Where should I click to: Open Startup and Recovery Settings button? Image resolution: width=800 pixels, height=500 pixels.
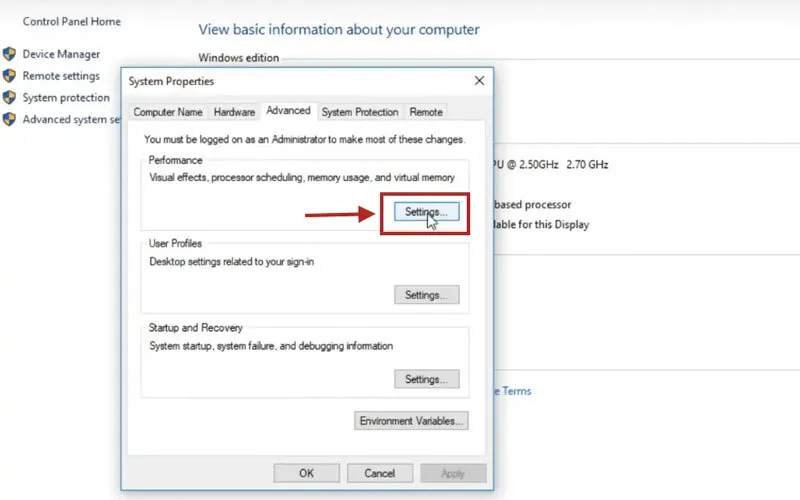427,379
